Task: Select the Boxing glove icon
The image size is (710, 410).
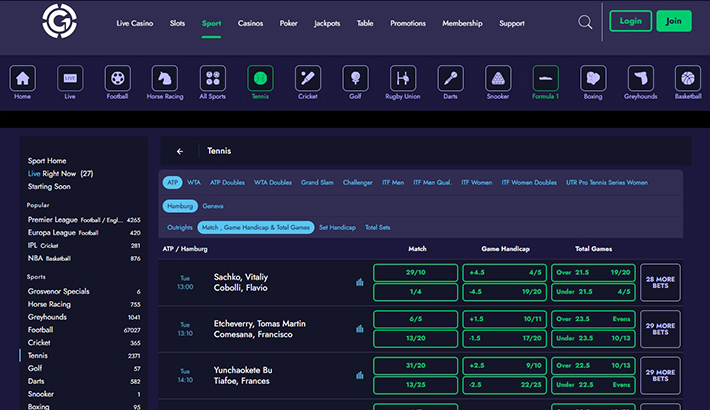Action: (593, 78)
